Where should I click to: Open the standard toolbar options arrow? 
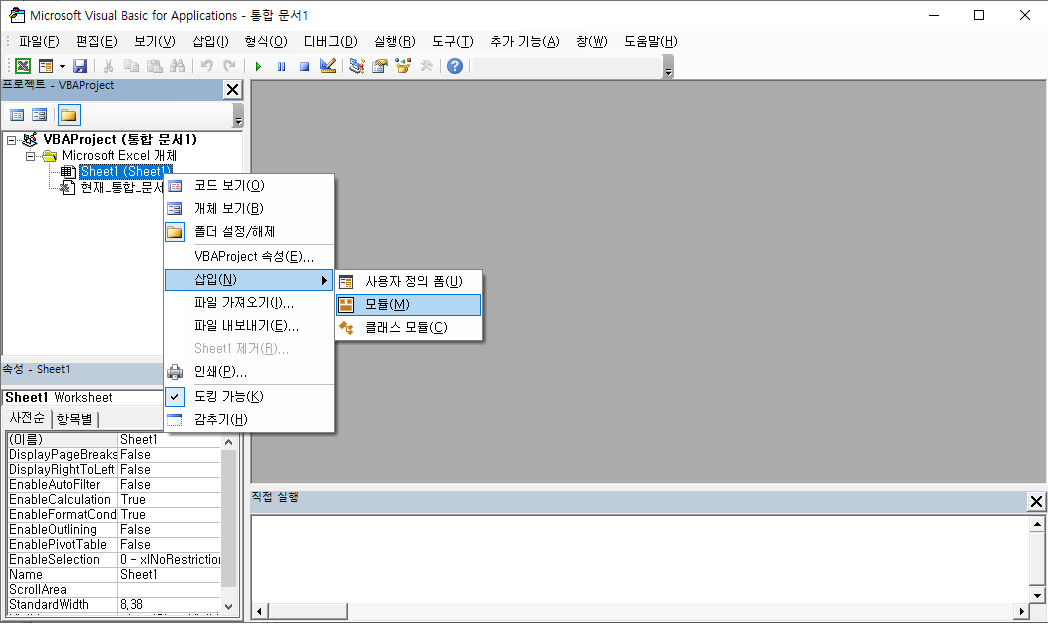coord(668,67)
